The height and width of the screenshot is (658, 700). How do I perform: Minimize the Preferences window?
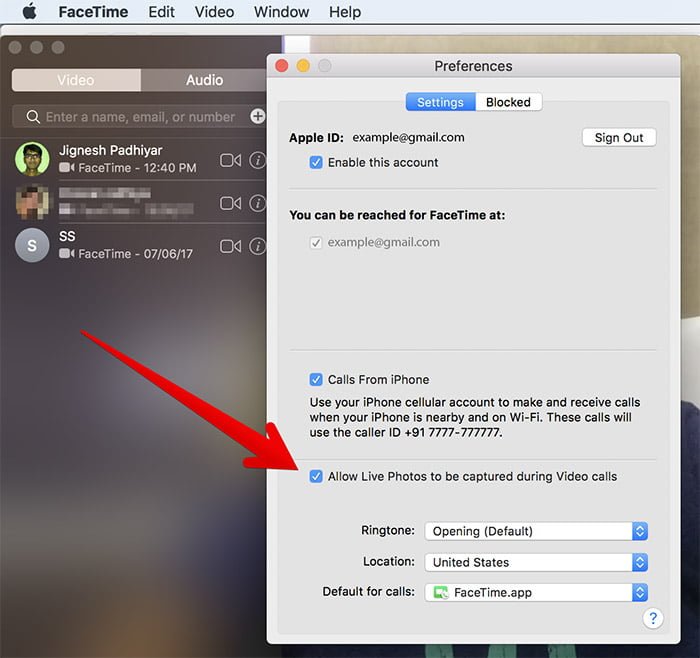pos(303,66)
